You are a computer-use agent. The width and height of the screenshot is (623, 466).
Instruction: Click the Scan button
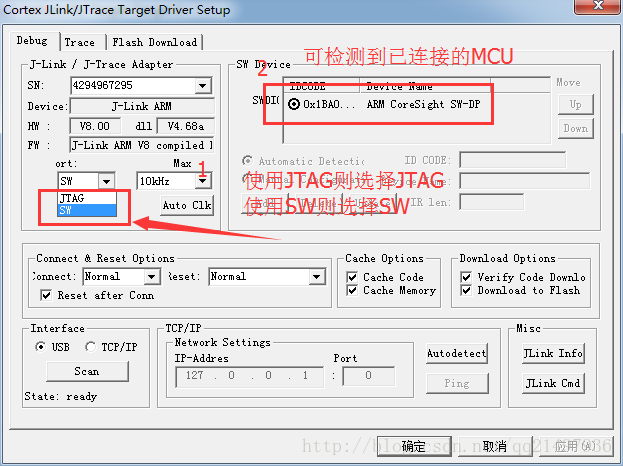click(87, 371)
